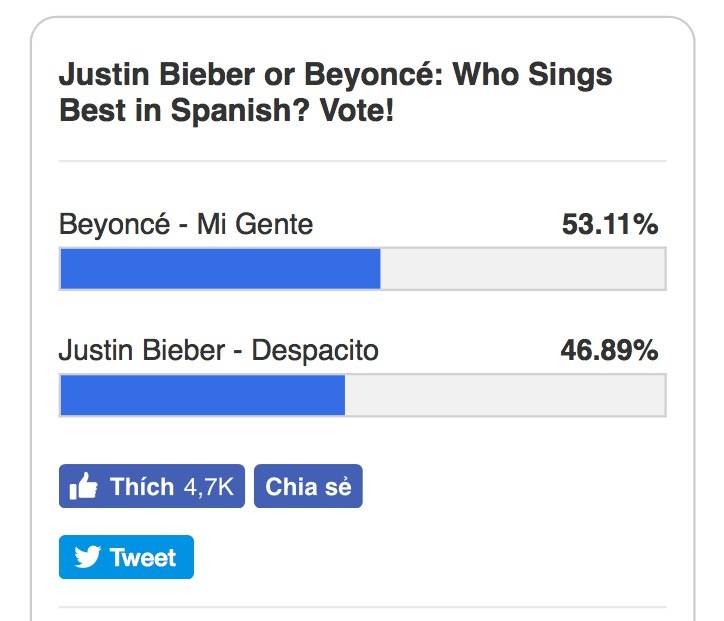Click the Tweet button text
The image size is (724, 621).
[x=143, y=557]
